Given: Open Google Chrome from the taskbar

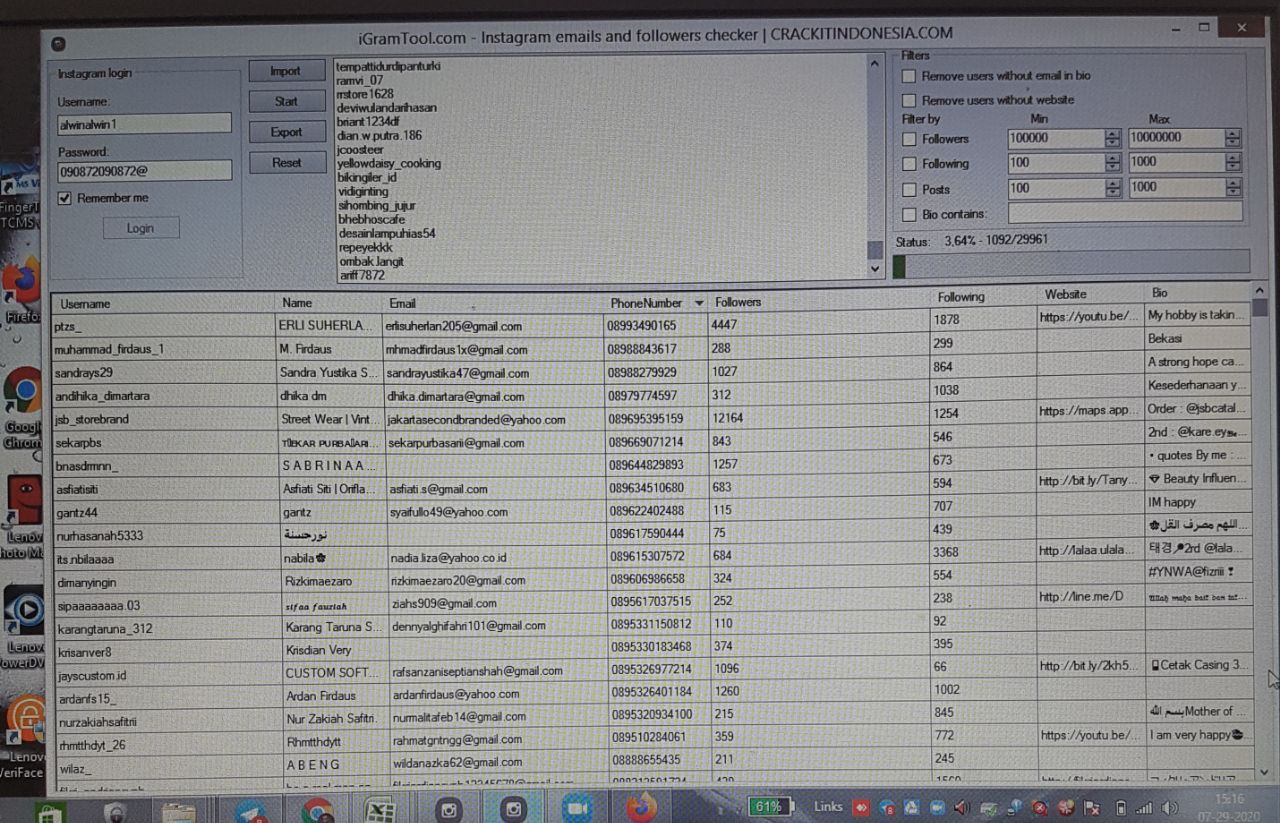Looking at the screenshot, I should point(317,809).
